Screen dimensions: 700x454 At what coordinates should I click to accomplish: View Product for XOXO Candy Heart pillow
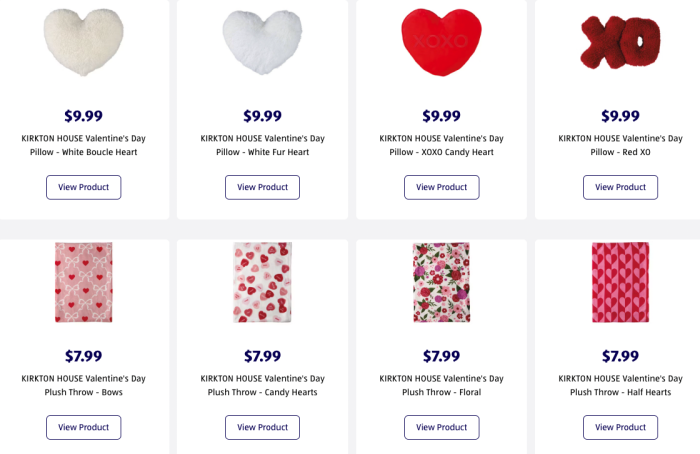point(441,187)
